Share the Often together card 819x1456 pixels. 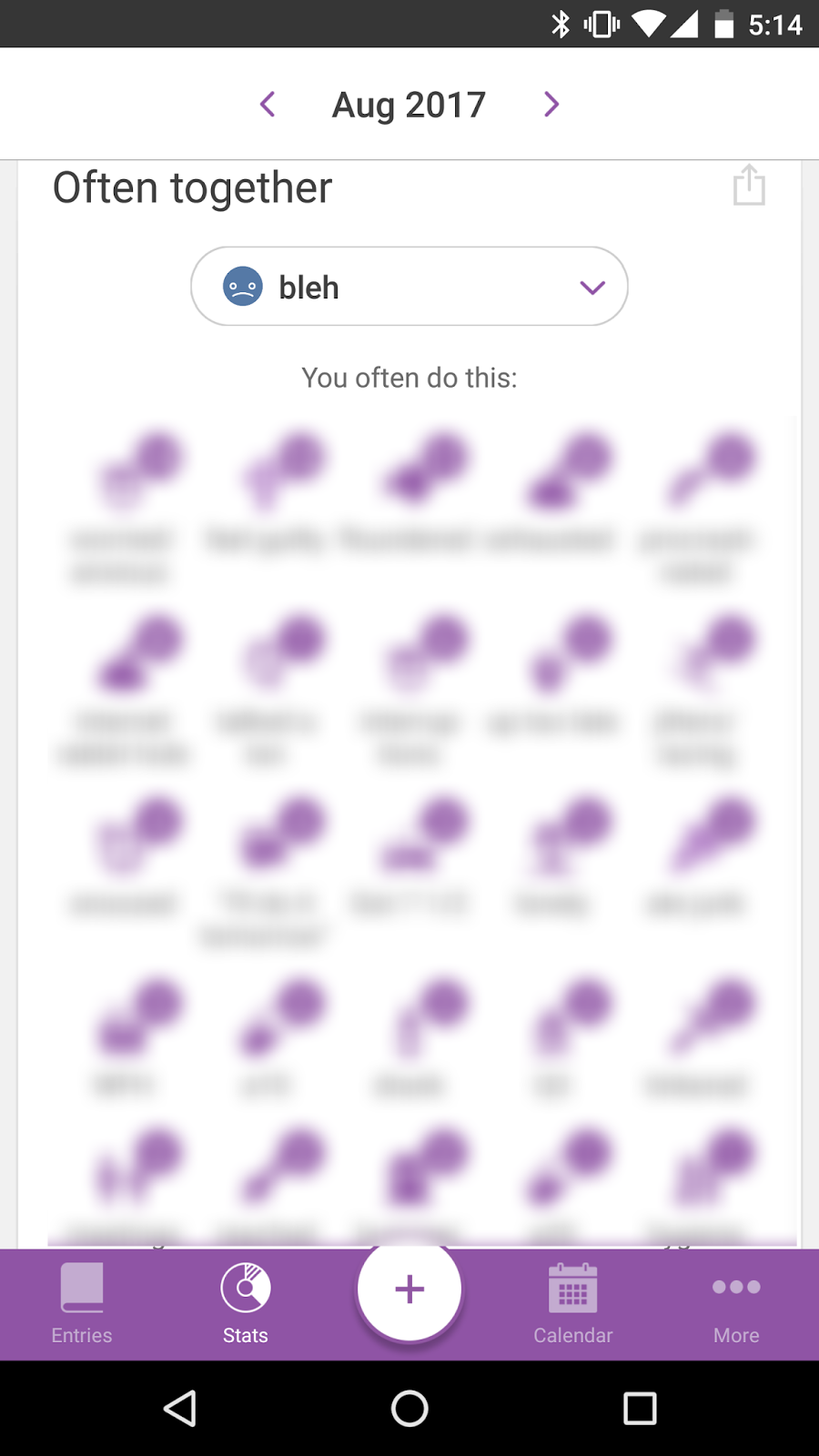click(x=748, y=186)
